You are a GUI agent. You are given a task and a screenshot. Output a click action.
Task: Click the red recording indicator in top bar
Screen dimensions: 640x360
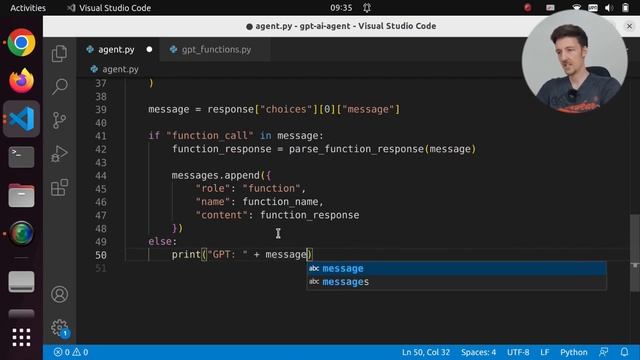click(x=528, y=8)
